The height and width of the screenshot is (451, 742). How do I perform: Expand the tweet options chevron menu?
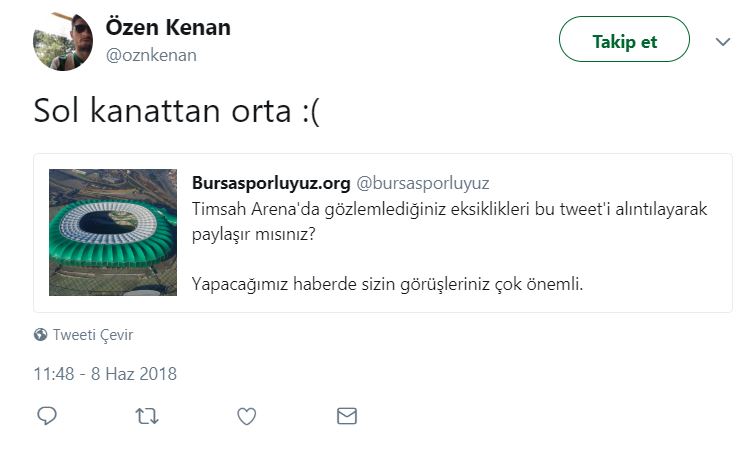pyautogui.click(x=724, y=41)
